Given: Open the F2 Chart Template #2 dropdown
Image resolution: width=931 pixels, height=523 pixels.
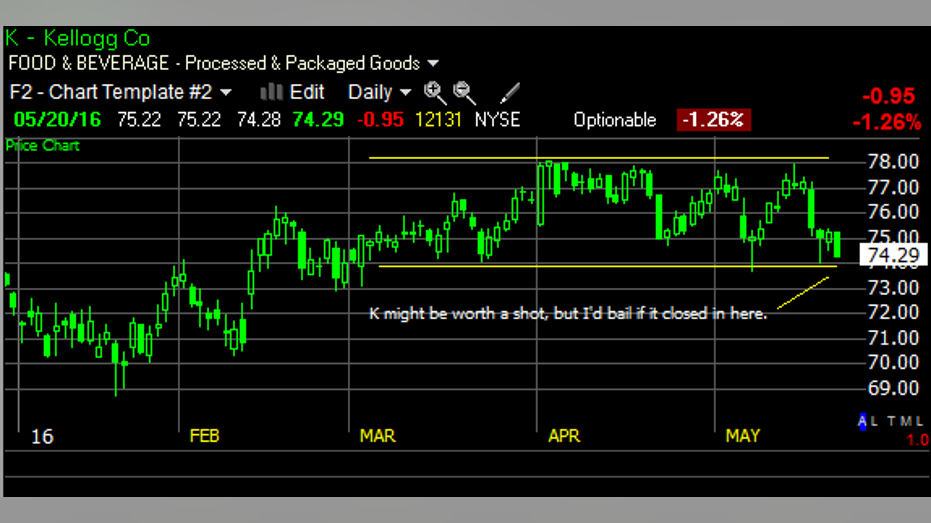Looking at the screenshot, I should tap(121, 92).
